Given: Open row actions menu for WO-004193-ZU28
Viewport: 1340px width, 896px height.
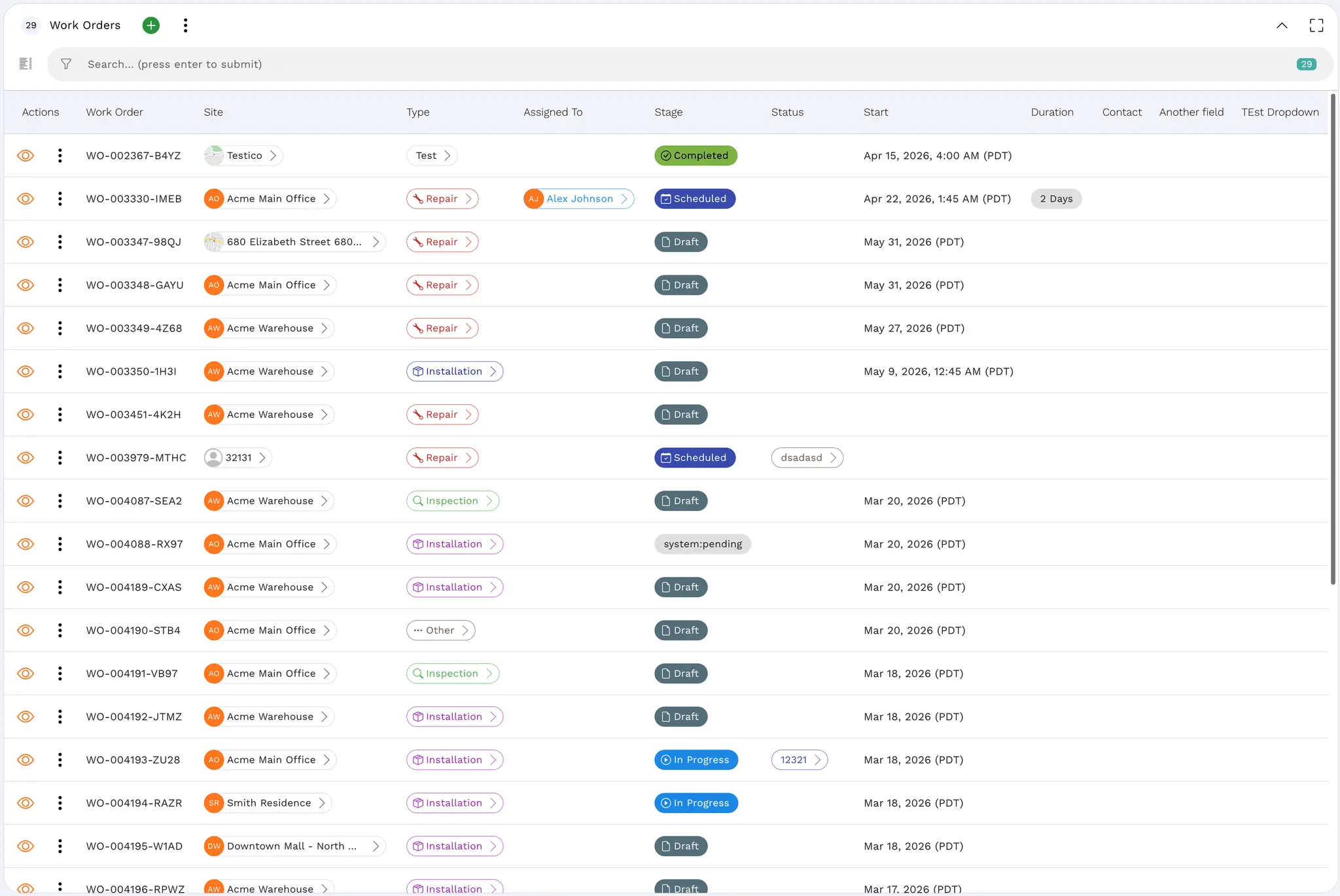Looking at the screenshot, I should coord(60,760).
